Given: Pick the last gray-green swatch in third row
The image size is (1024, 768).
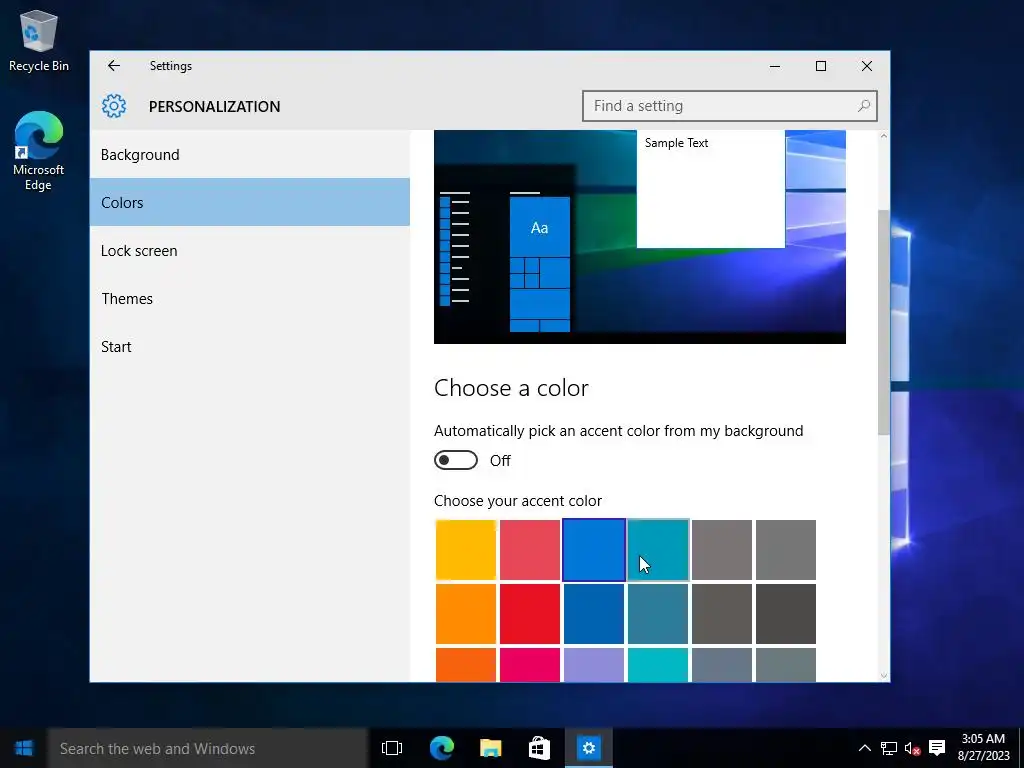Looking at the screenshot, I should click(x=786, y=665).
